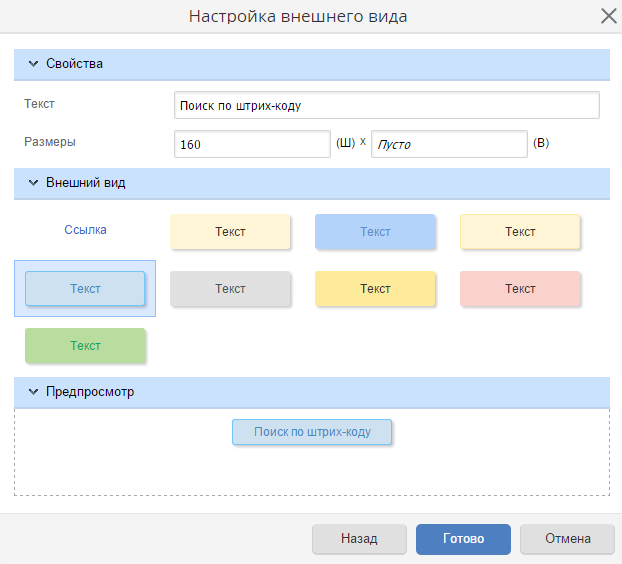622x564 pixels.
Task: Choose the green button style
Action: tap(85, 345)
